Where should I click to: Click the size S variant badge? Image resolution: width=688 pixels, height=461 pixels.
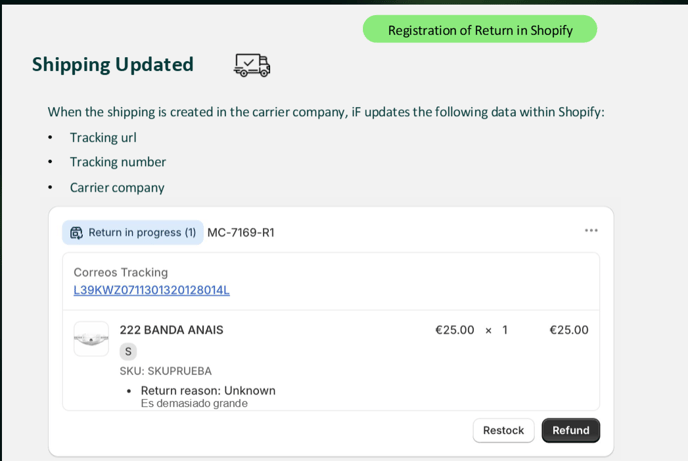tap(128, 351)
